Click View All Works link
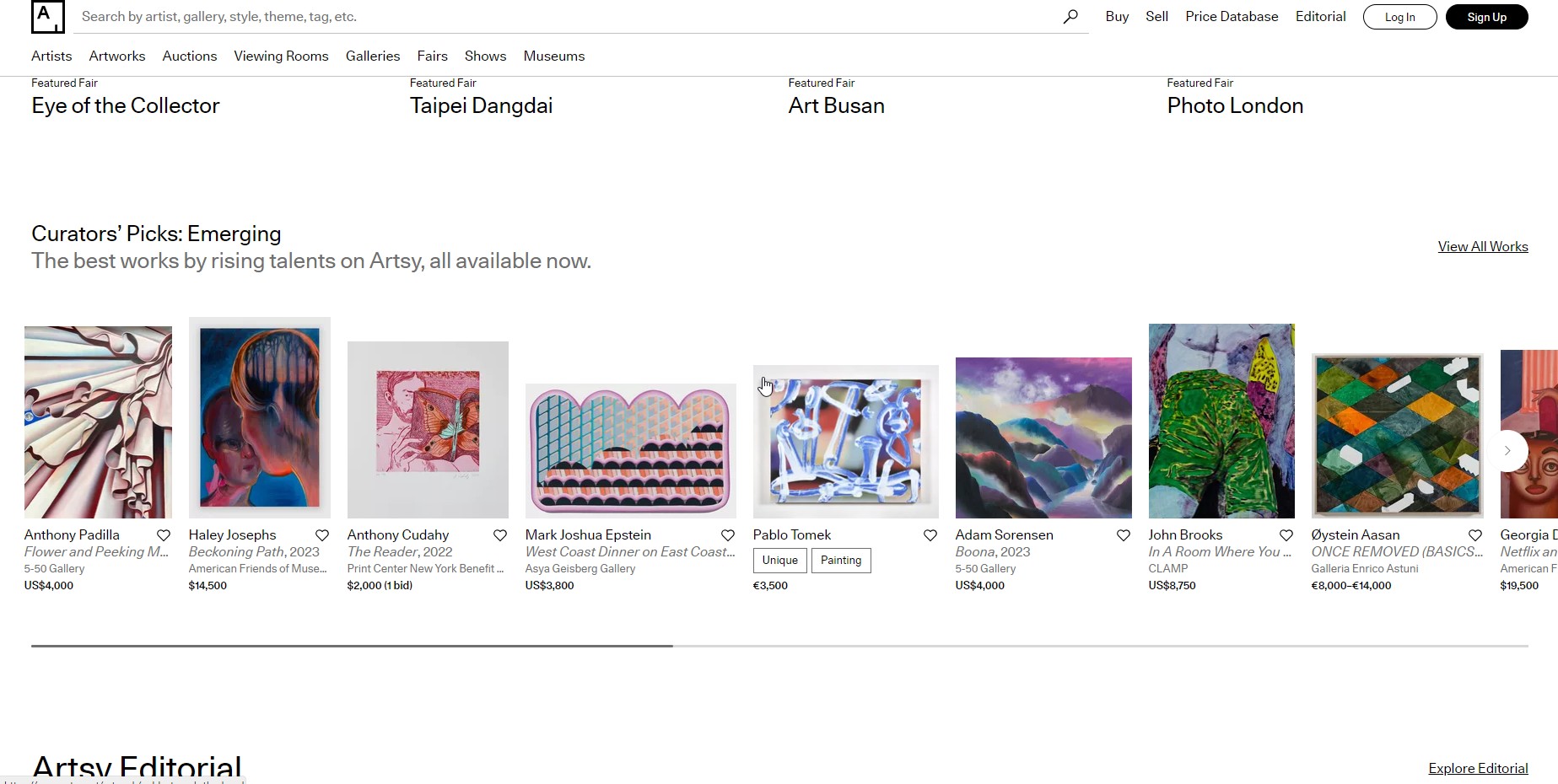Screen dimensions: 1558x784 point(1483,246)
